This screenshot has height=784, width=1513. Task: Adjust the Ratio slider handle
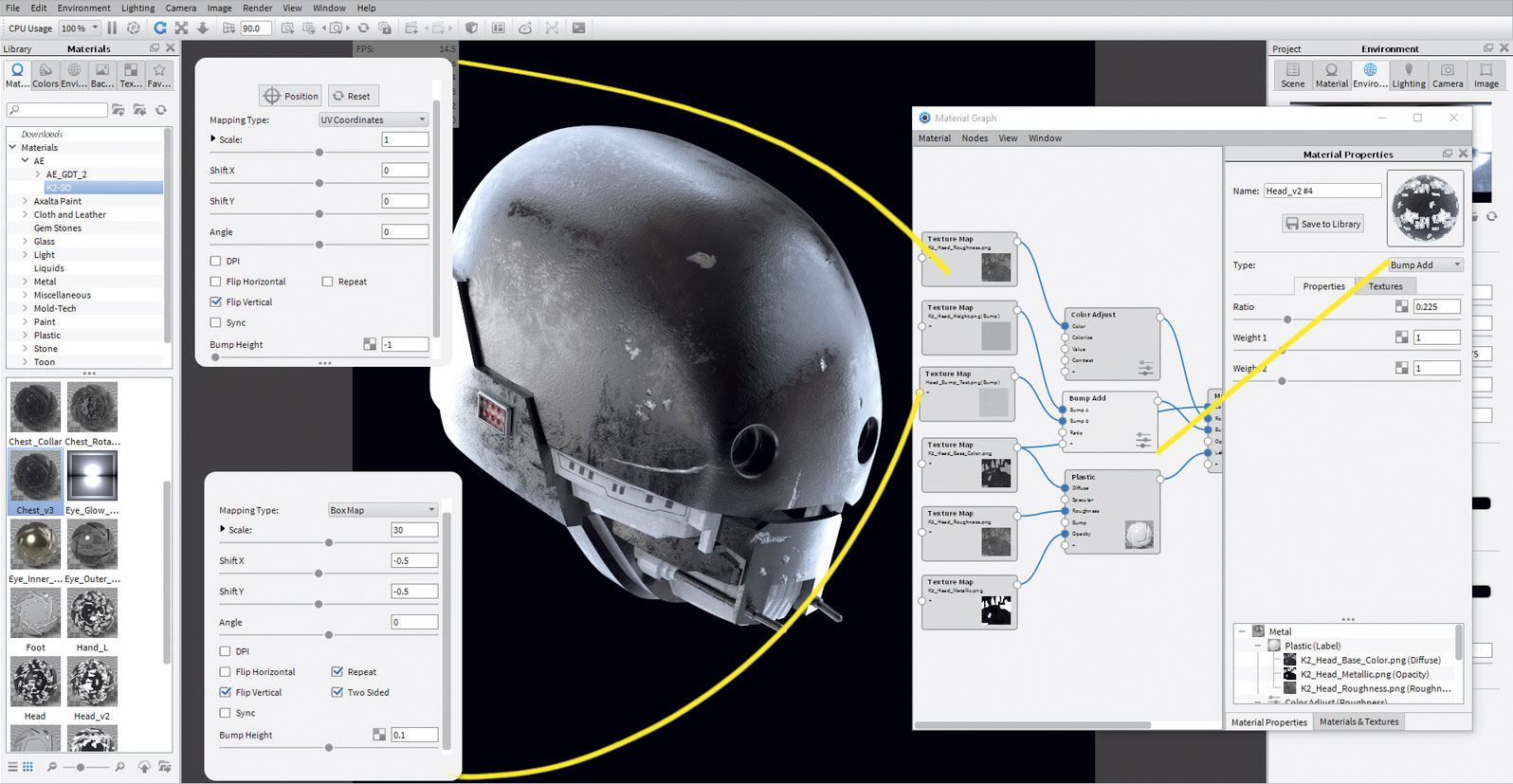pyautogui.click(x=1287, y=319)
